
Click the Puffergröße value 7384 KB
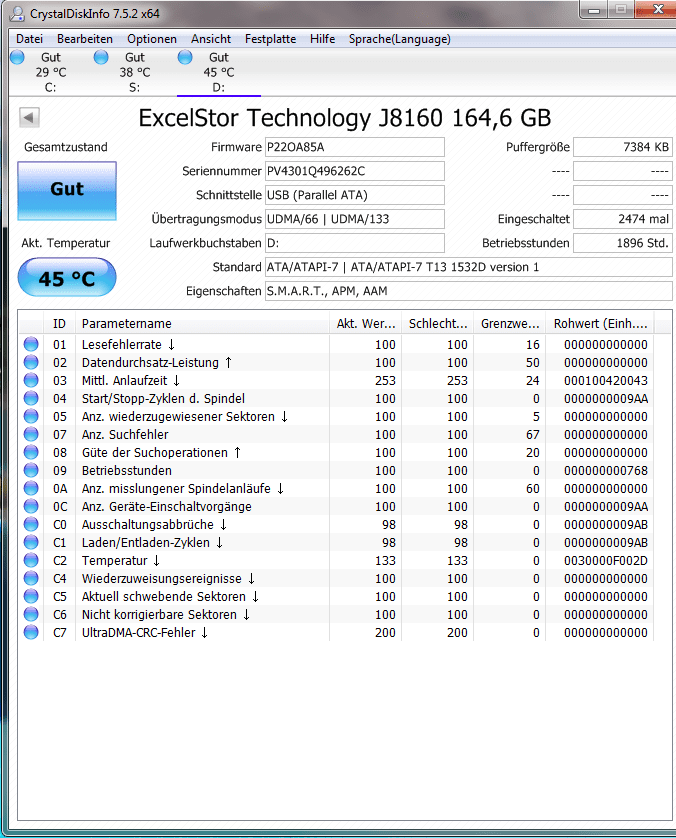[x=623, y=147]
